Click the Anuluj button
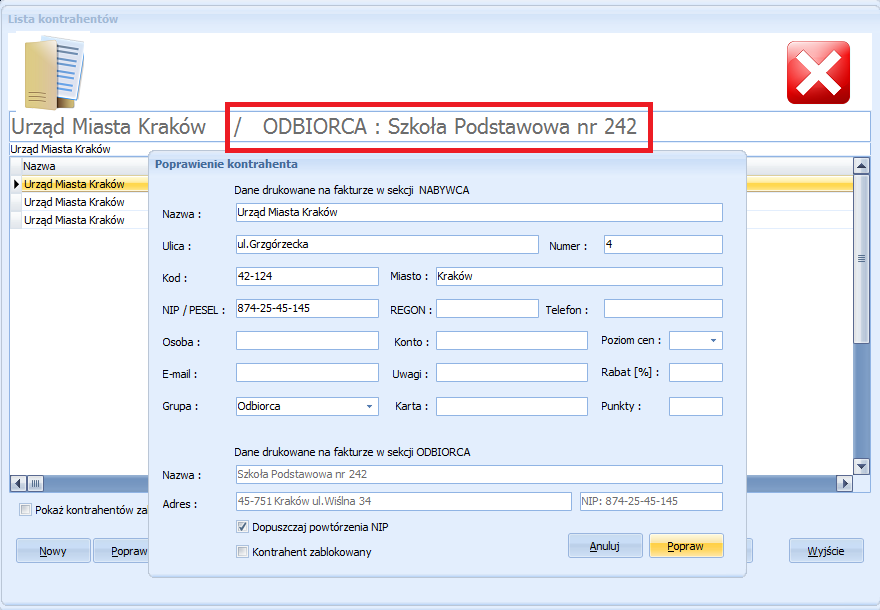 click(605, 546)
